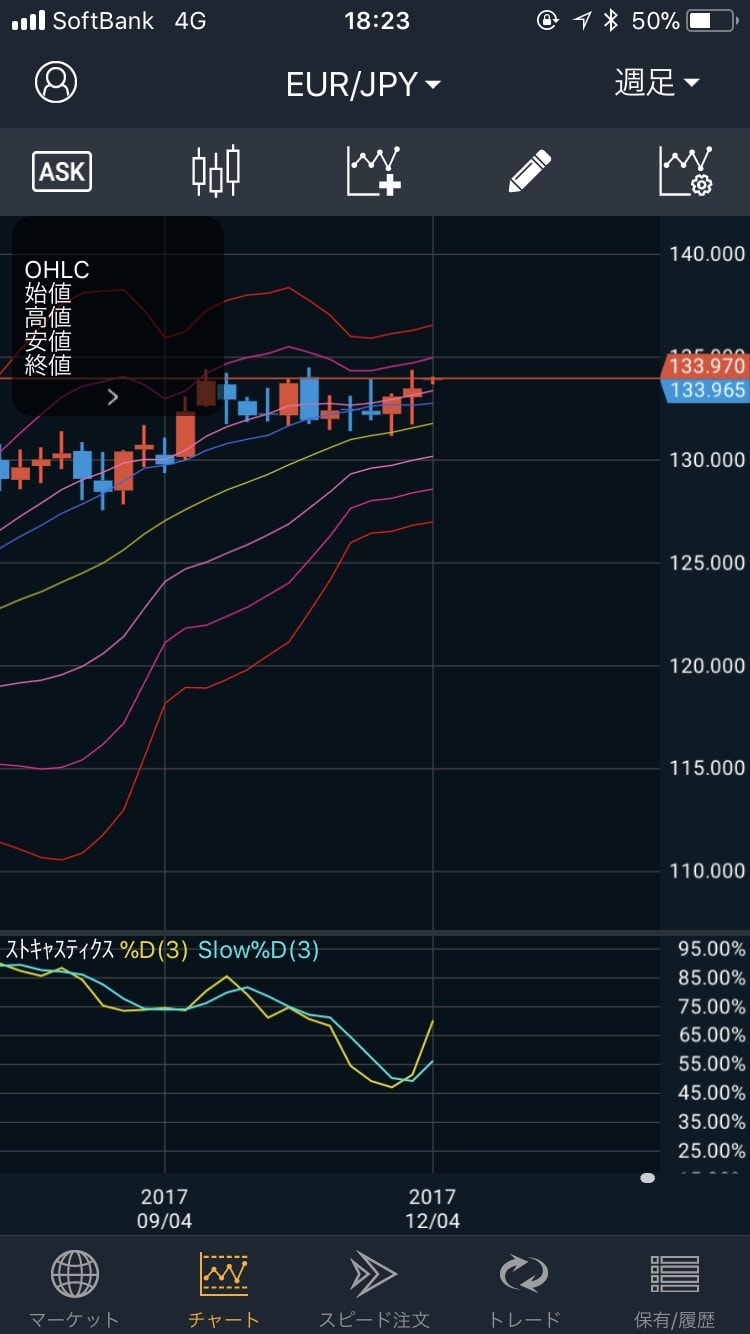
Task: Tap the 終値 close price label
Action: pyautogui.click(x=48, y=365)
